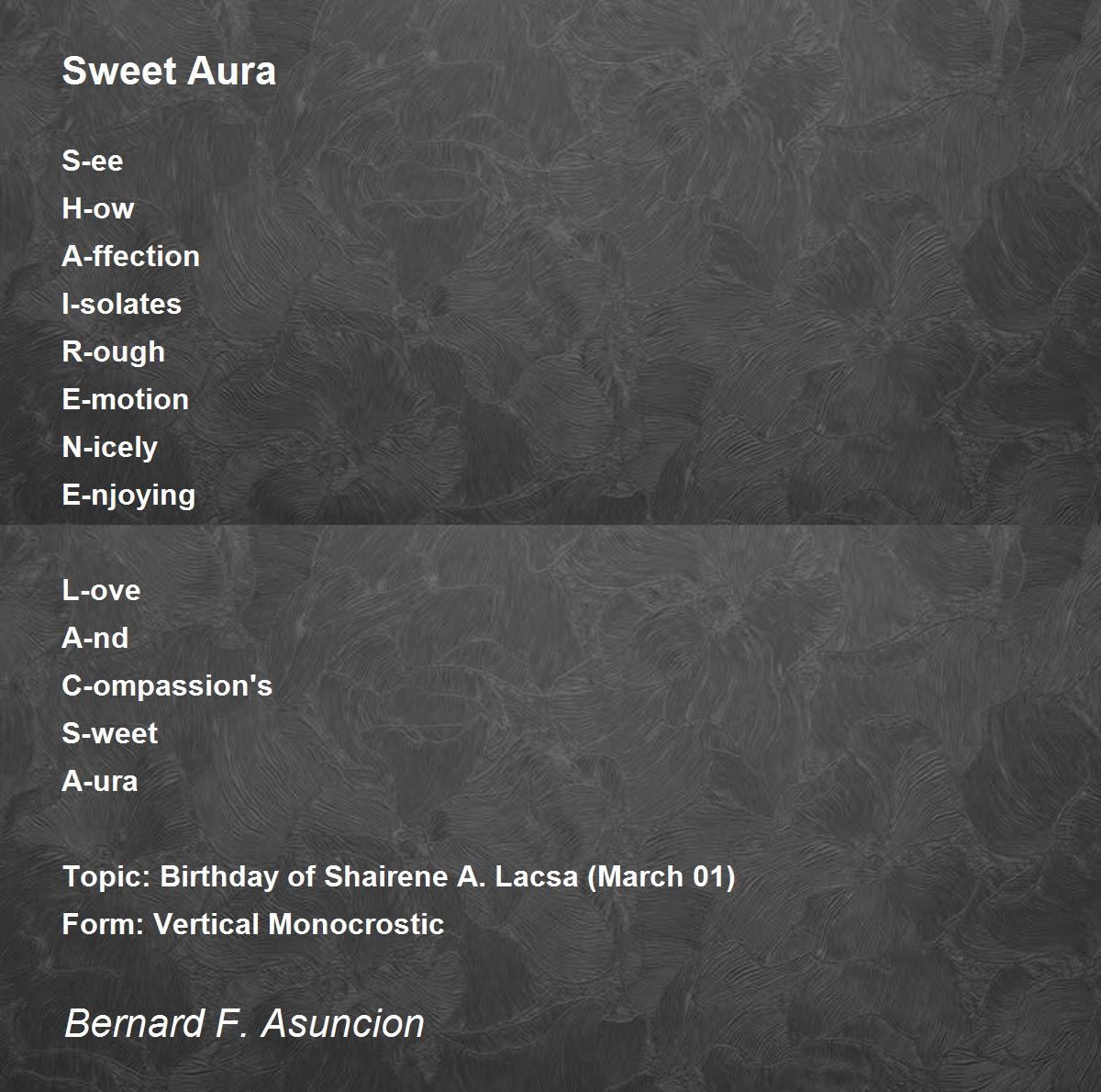The image size is (1101, 1092).
Task: Click the line 'E-njoying'
Action: [x=128, y=495]
